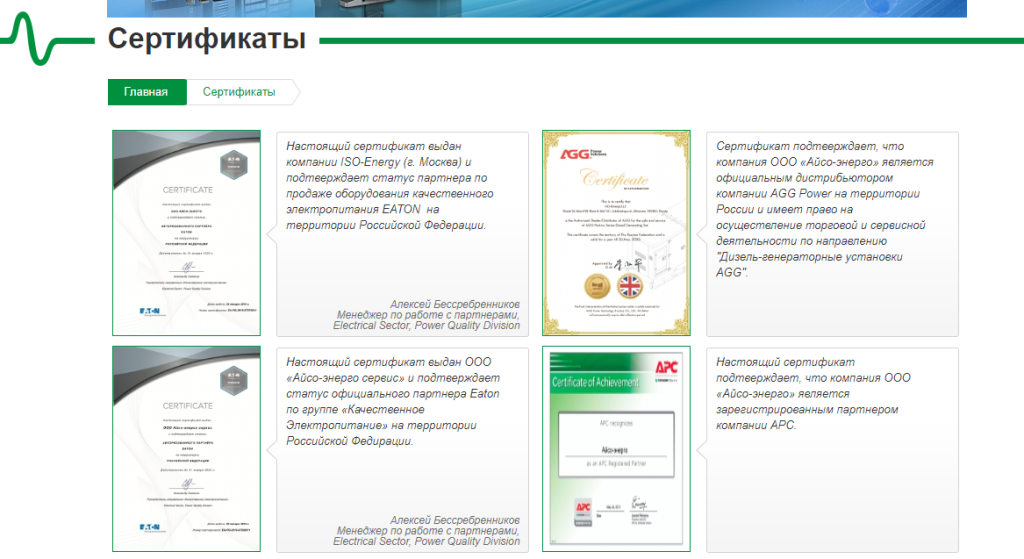Open the ISO-Energy EATON certificate thumbnail
The image size is (1024, 559).
click(x=186, y=233)
